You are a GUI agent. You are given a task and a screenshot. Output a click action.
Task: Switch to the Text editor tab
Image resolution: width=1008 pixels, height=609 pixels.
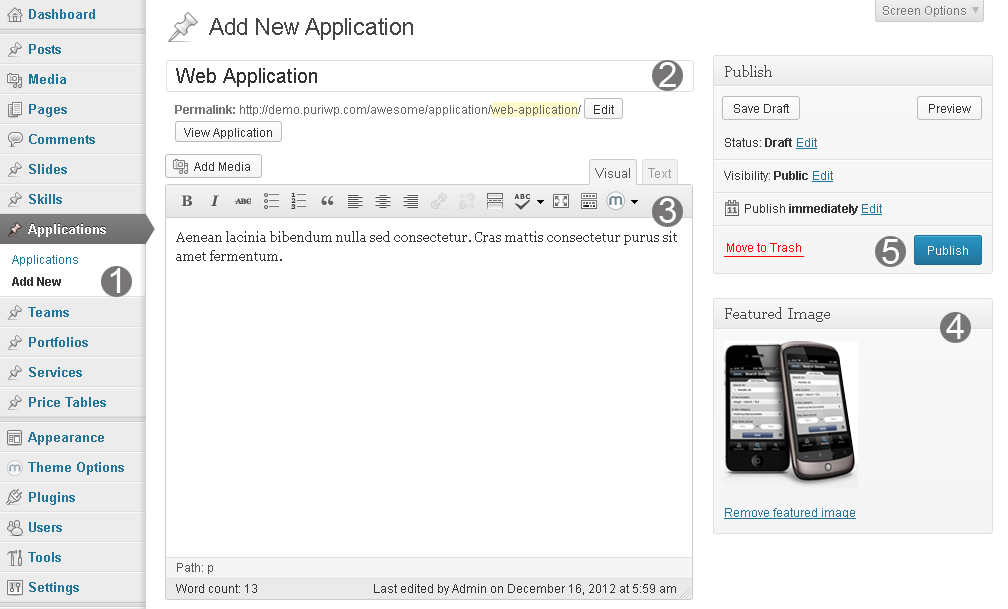[659, 172]
